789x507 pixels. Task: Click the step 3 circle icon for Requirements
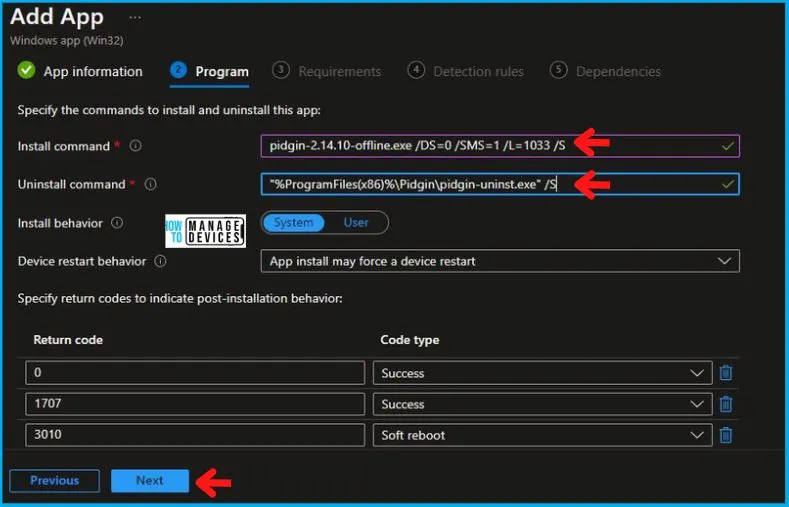tap(281, 70)
